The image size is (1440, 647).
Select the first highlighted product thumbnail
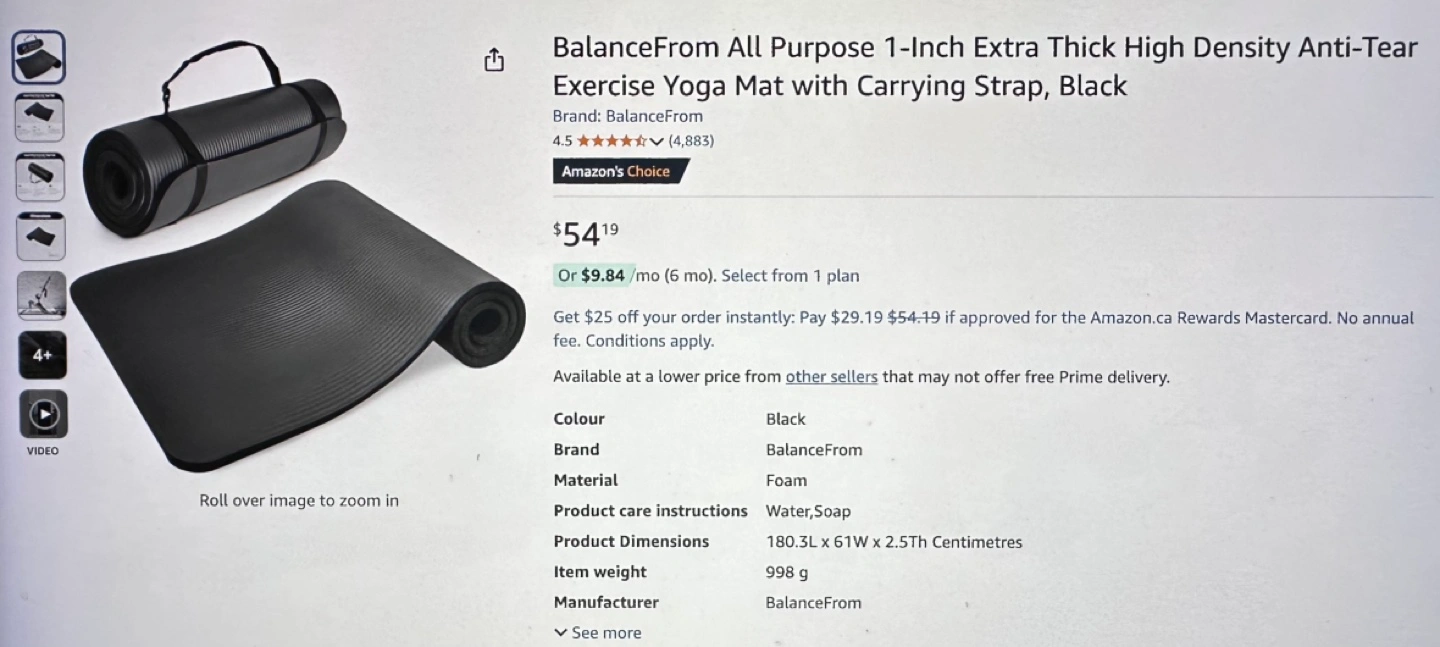tap(39, 57)
